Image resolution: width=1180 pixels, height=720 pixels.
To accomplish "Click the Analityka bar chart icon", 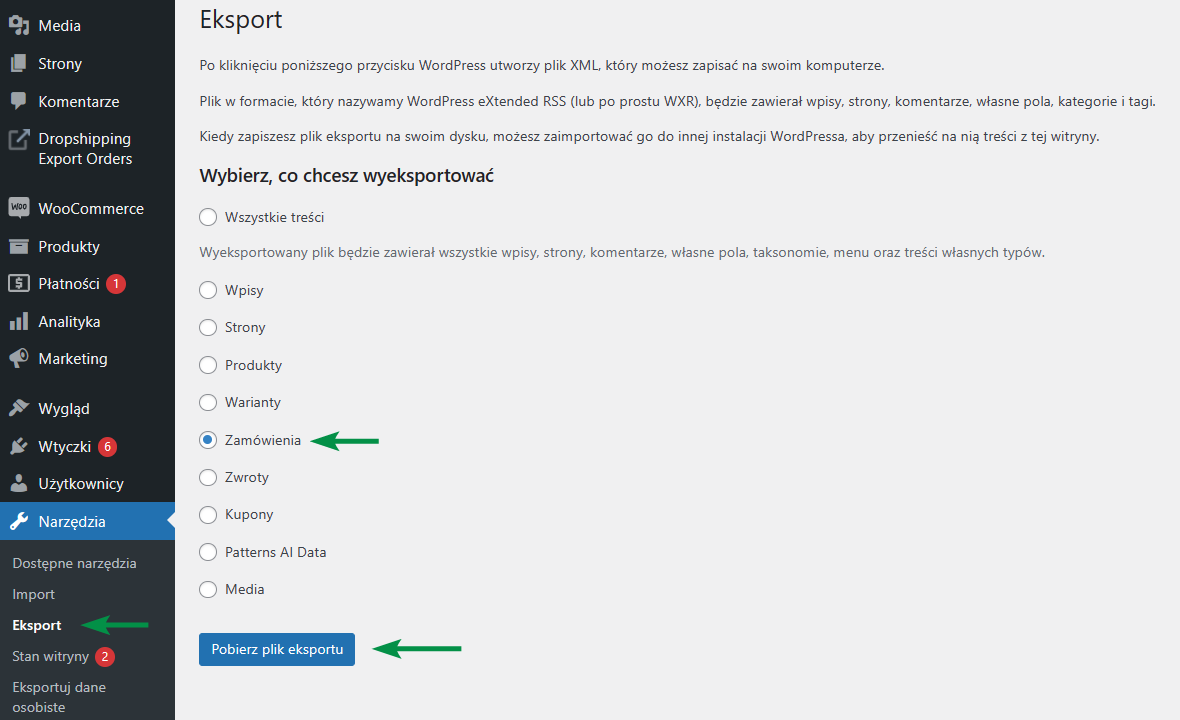I will pos(19,321).
